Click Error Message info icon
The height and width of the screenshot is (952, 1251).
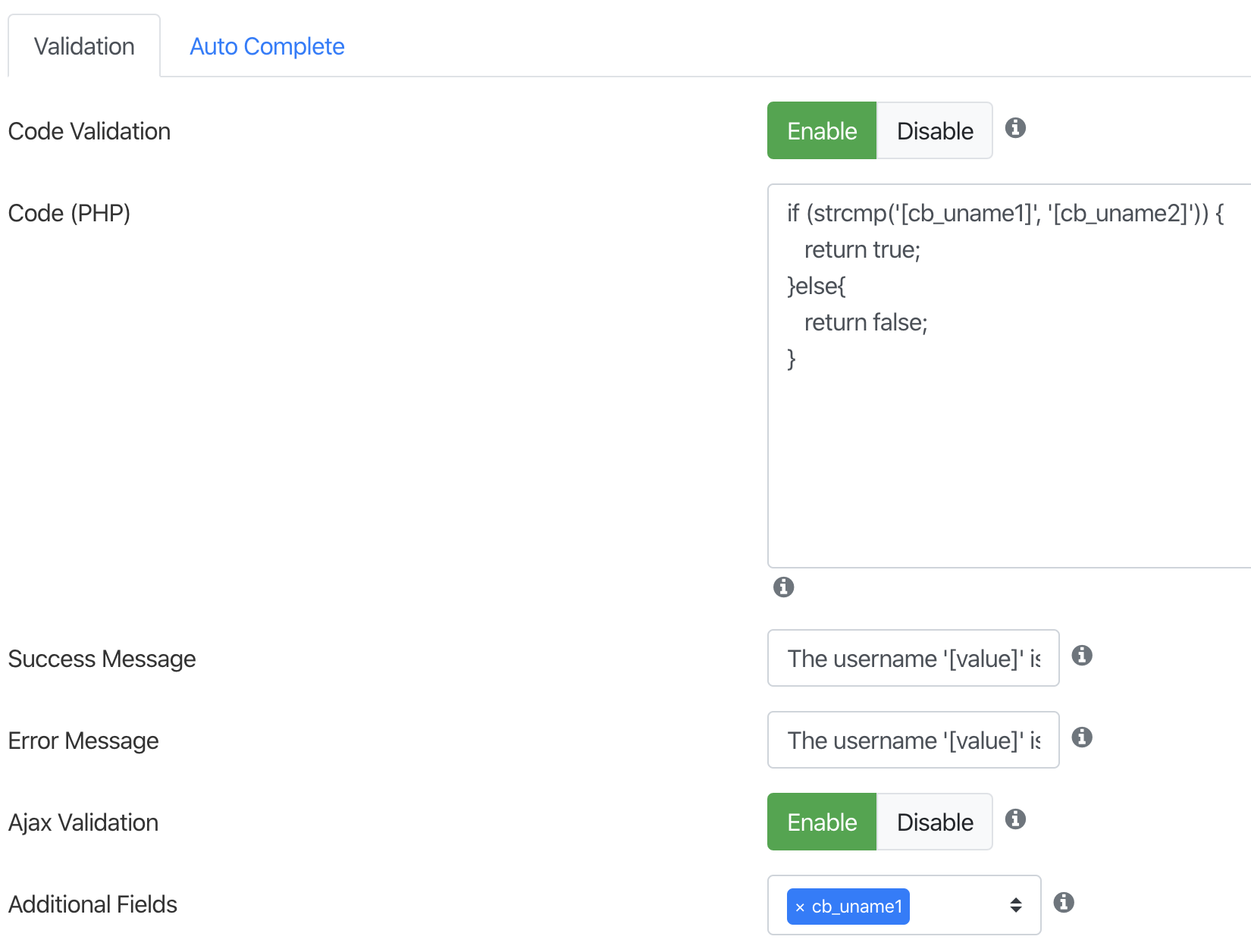(x=1082, y=737)
